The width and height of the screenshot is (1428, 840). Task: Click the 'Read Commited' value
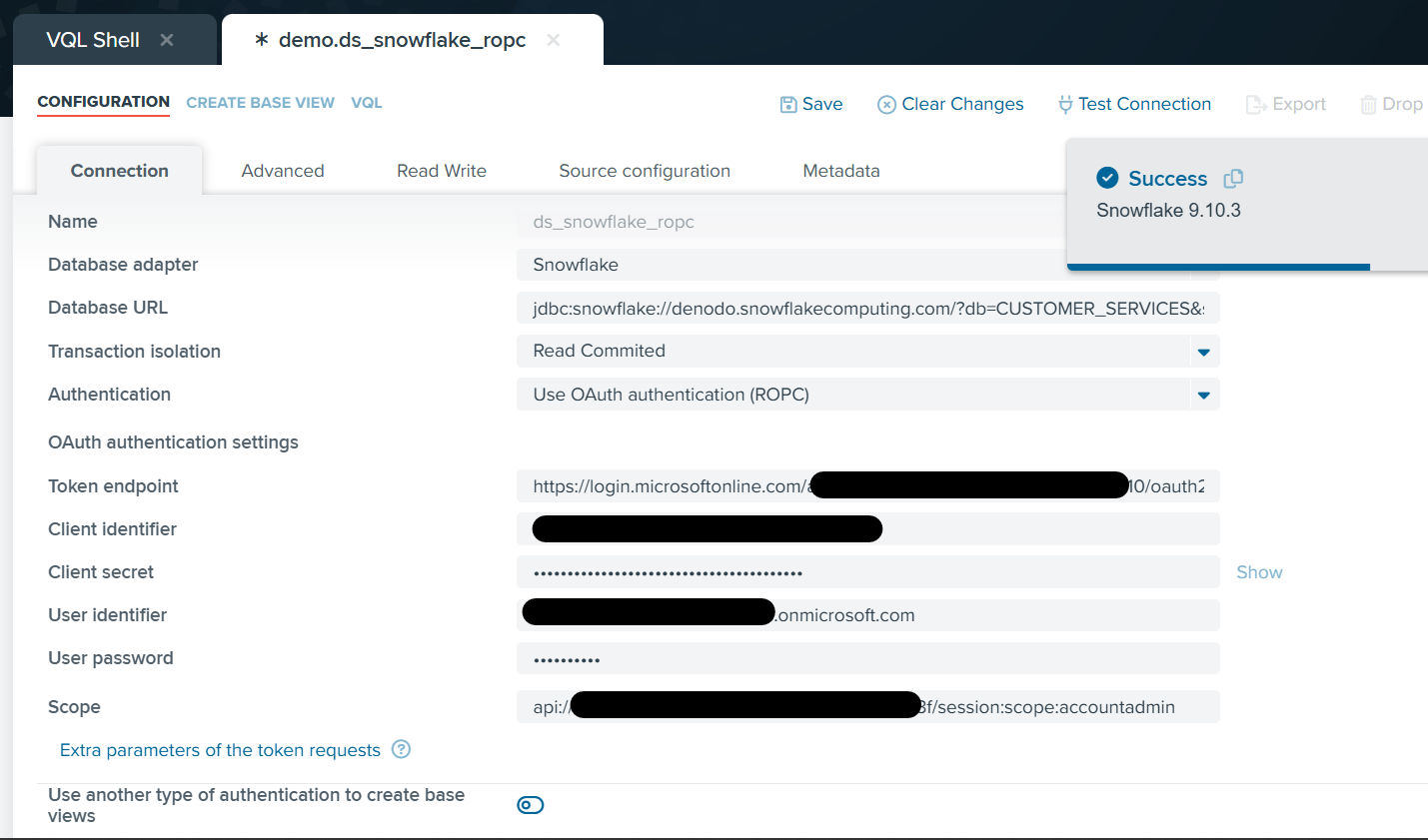599,351
